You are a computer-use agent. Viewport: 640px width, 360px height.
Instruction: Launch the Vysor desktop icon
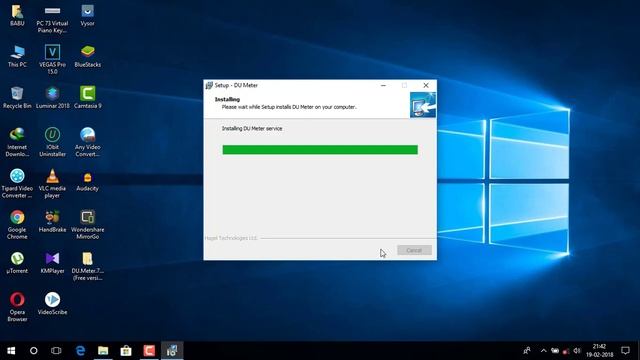87,16
